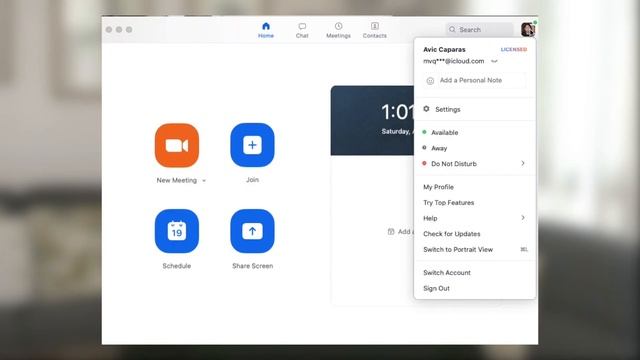The width and height of the screenshot is (640, 360).
Task: Open the Contacts tab
Action: tap(375, 30)
